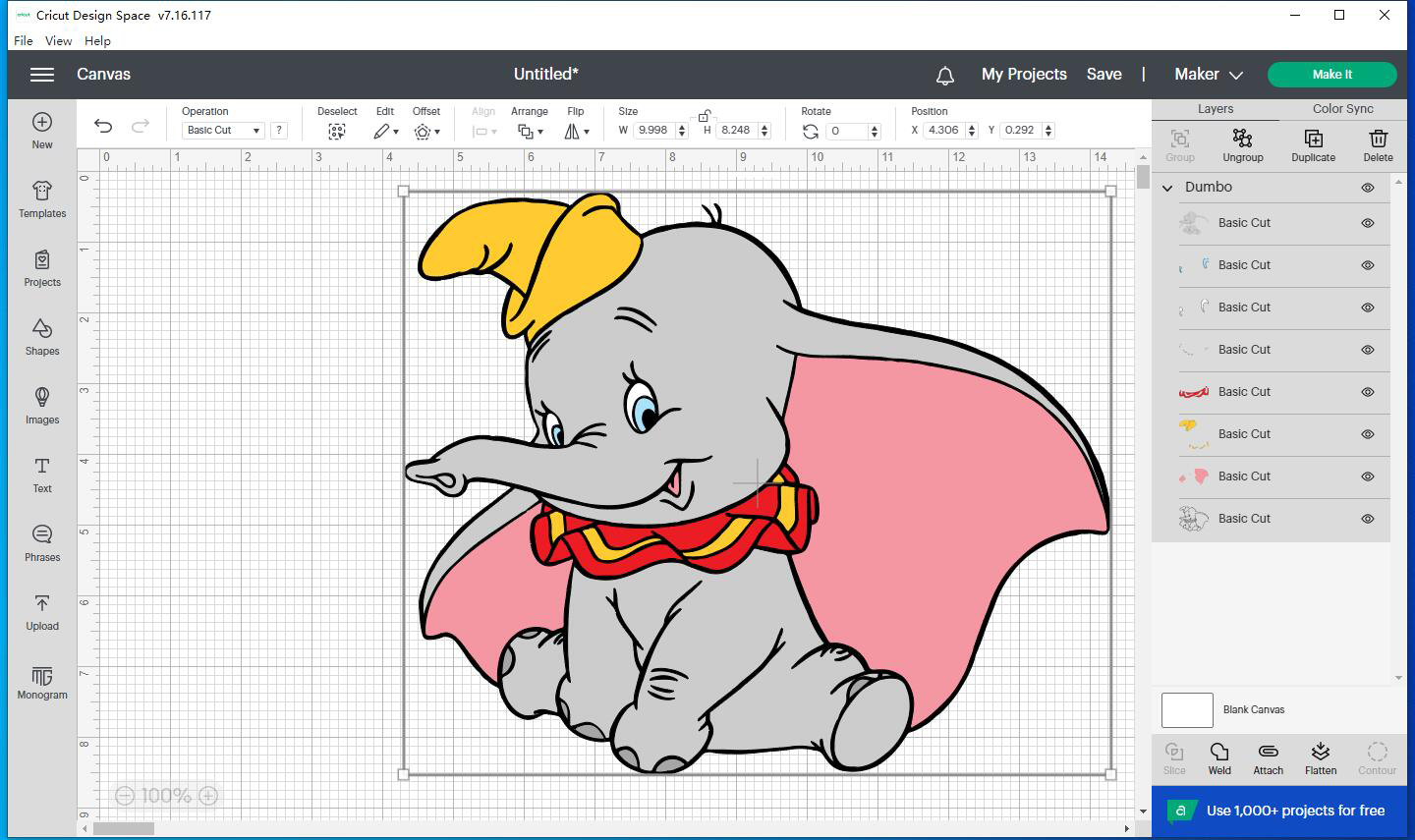Save the project
The width and height of the screenshot is (1415, 840).
click(x=1104, y=75)
